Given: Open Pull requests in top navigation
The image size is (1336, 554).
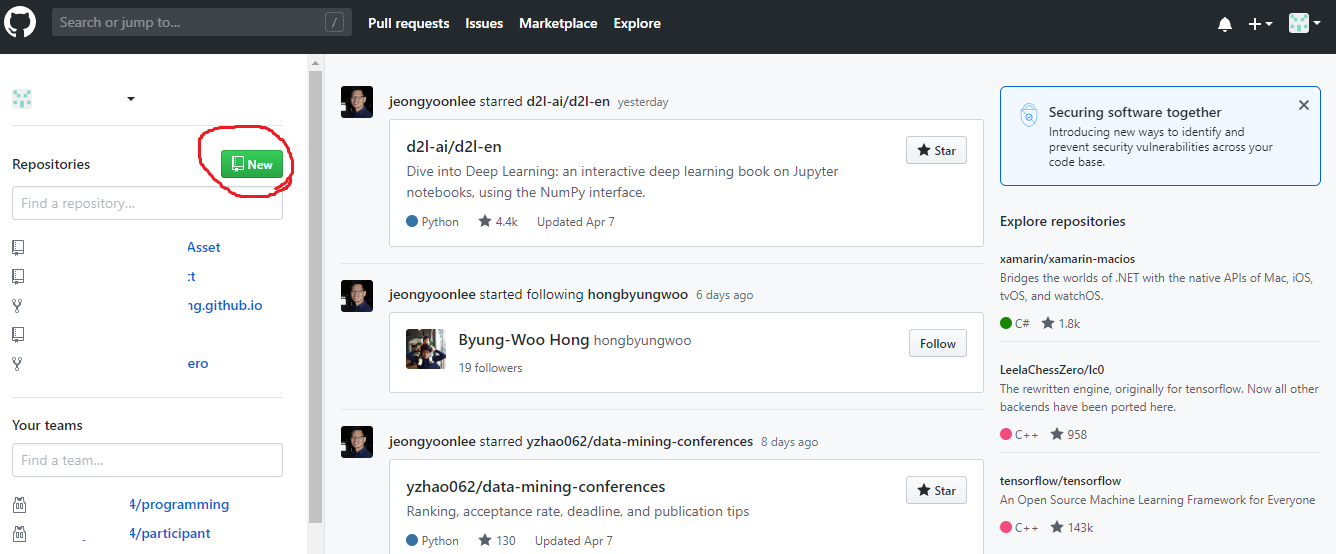Looking at the screenshot, I should (x=408, y=23).
